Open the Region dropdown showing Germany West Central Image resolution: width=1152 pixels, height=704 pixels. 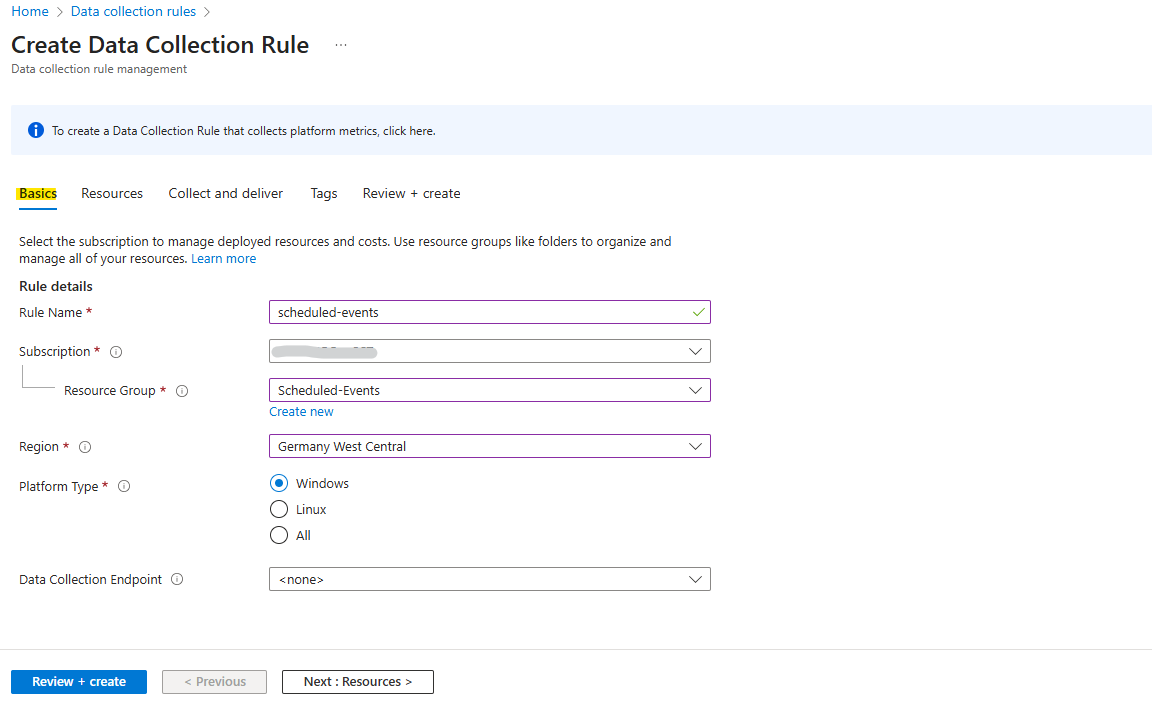[x=489, y=446]
